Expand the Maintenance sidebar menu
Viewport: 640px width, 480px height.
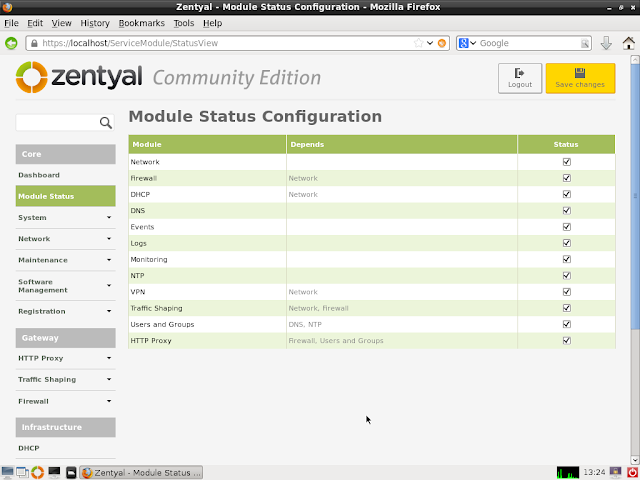click(65, 260)
